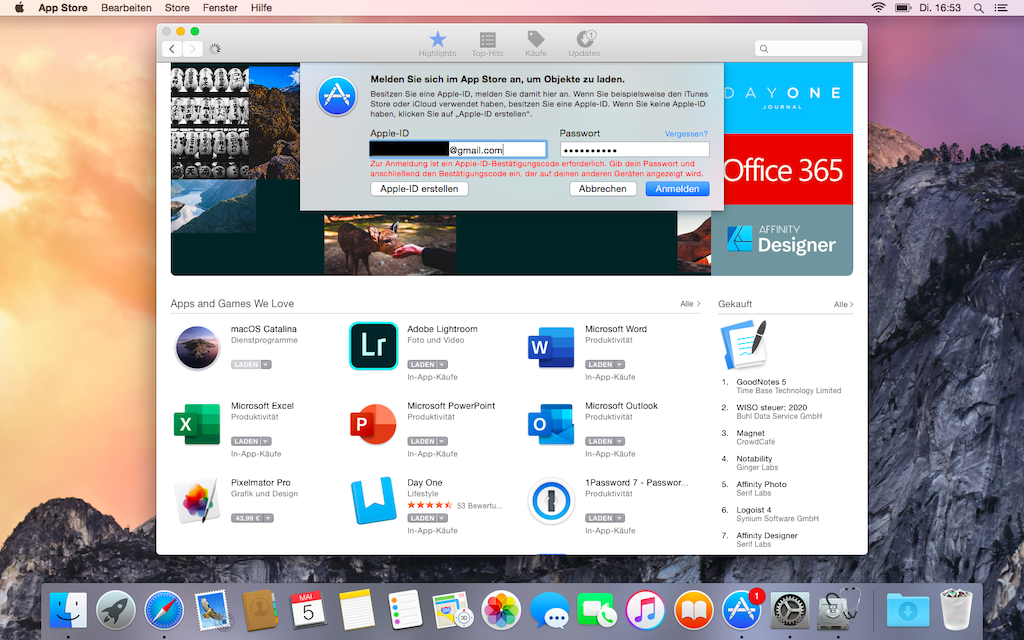Open Wi-Fi status in menu bar
Viewport: 1024px width, 640px height.
pos(878,8)
